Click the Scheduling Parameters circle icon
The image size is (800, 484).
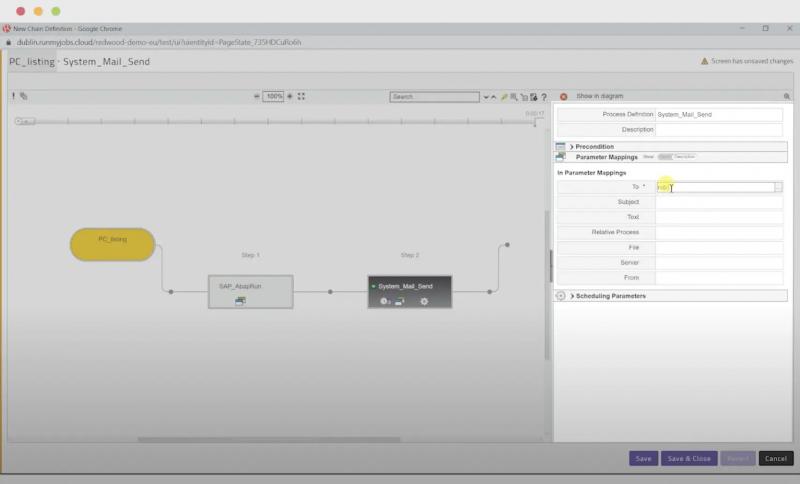point(560,296)
